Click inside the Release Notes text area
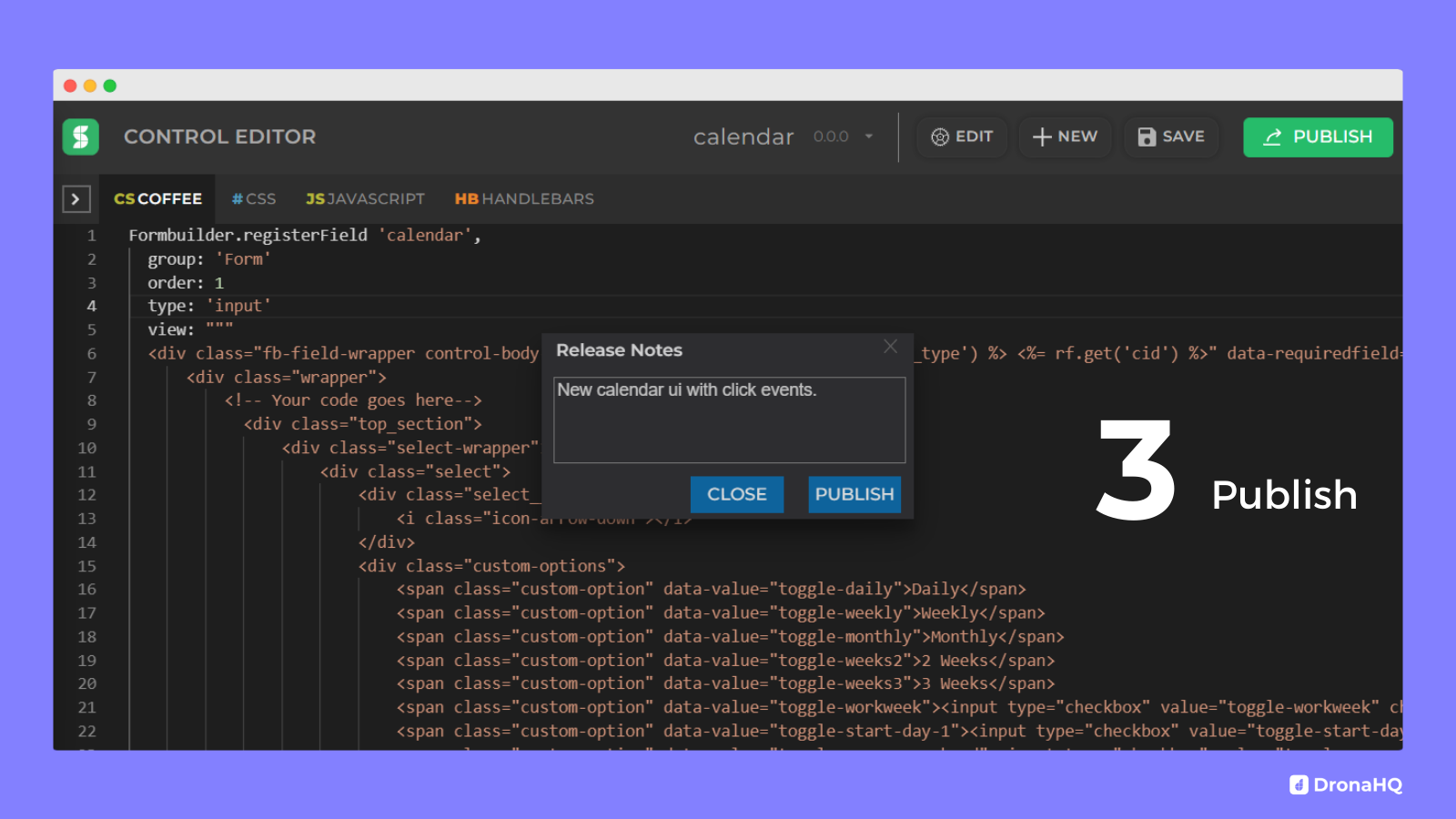Image resolution: width=1456 pixels, height=819 pixels. (729, 420)
